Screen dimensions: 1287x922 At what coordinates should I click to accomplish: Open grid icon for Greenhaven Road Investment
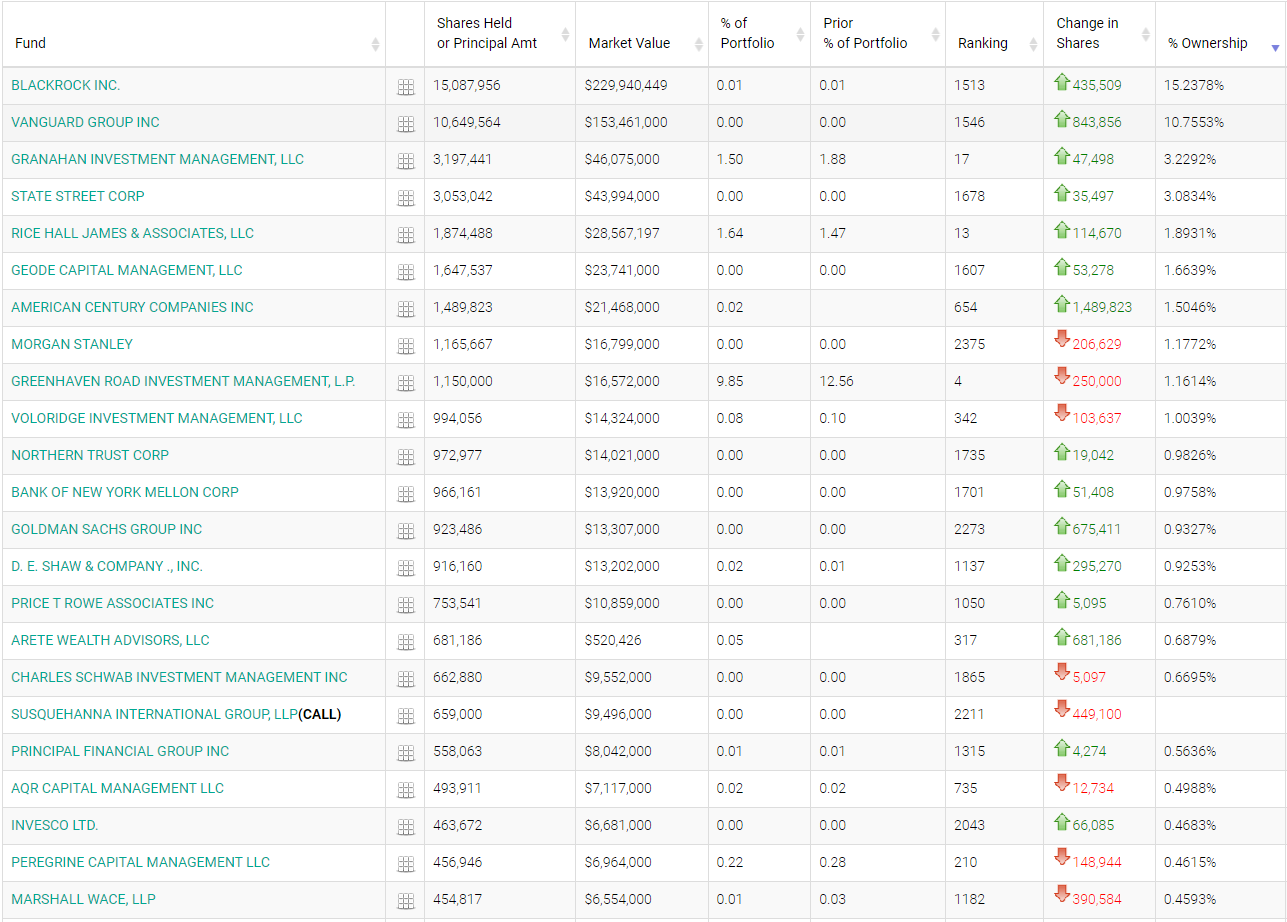pos(405,384)
